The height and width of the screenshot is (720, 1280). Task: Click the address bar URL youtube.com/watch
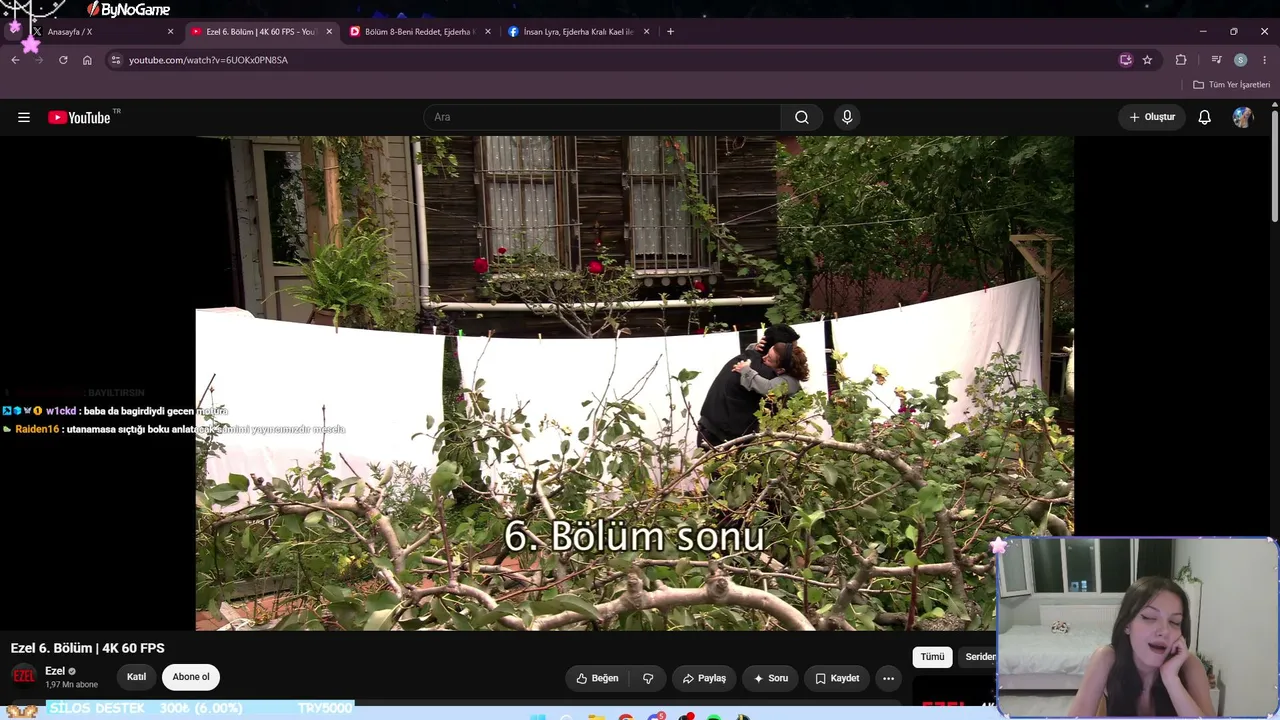tap(208, 60)
